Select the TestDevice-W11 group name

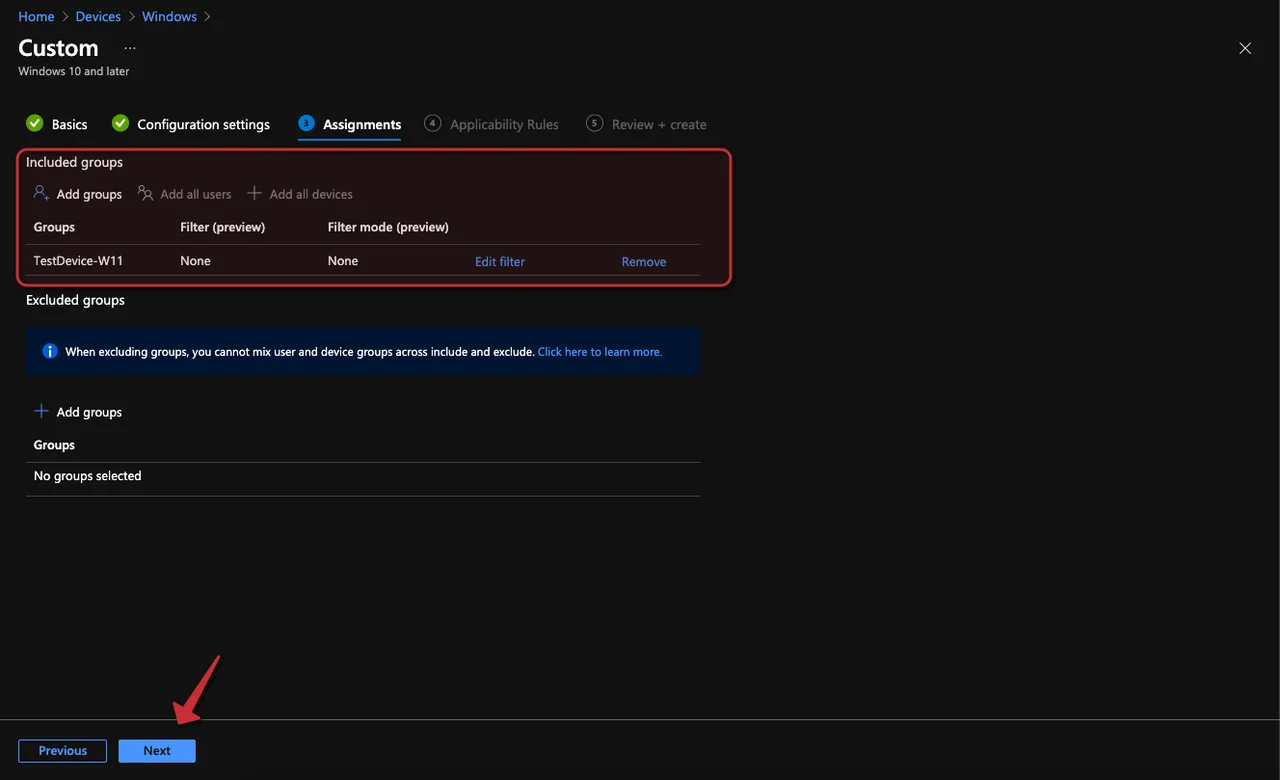pos(78,261)
